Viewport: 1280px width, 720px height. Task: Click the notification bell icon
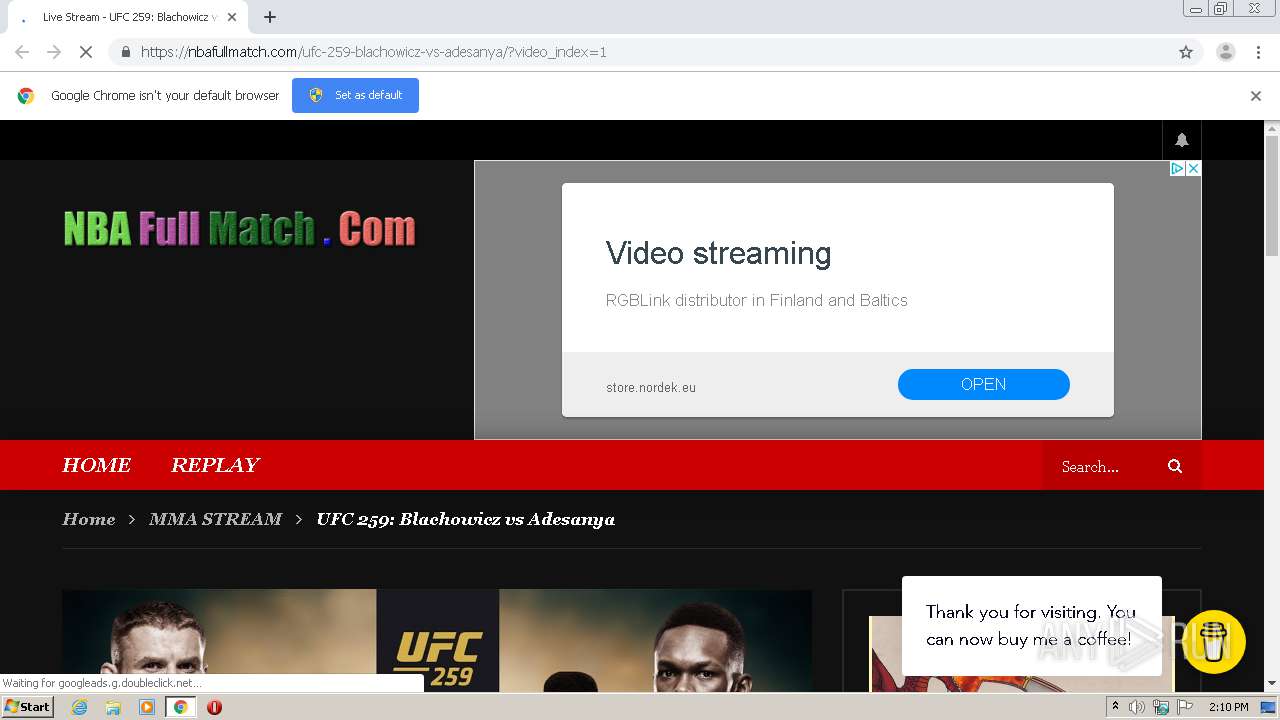[x=1182, y=140]
